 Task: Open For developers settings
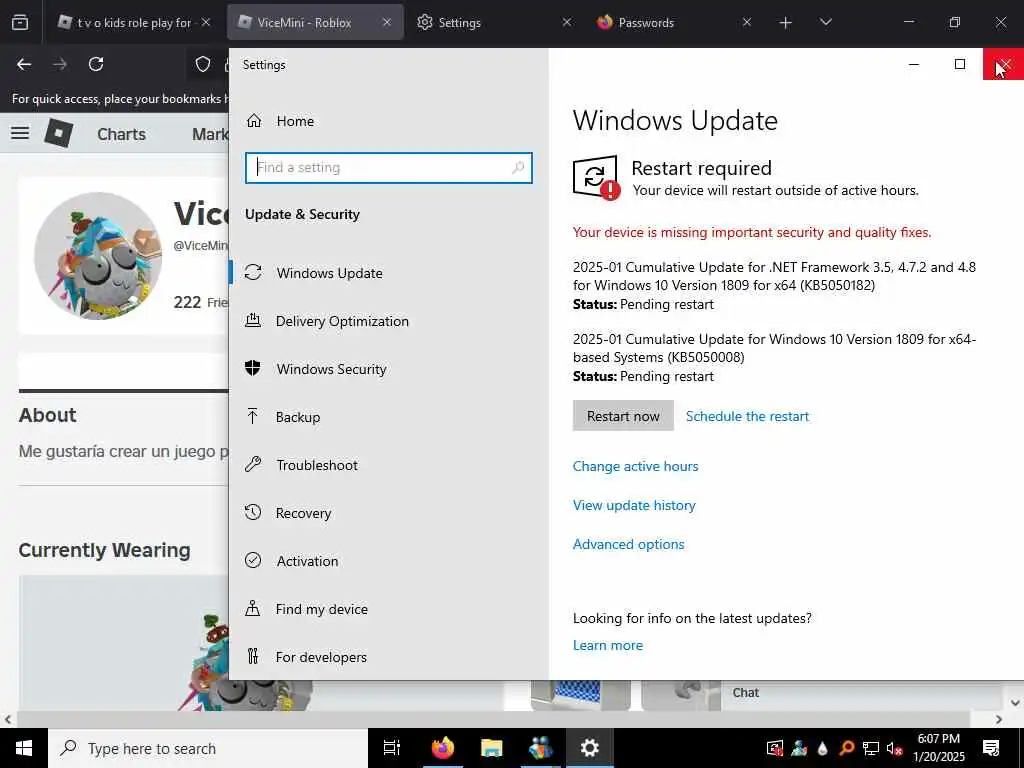click(321, 657)
